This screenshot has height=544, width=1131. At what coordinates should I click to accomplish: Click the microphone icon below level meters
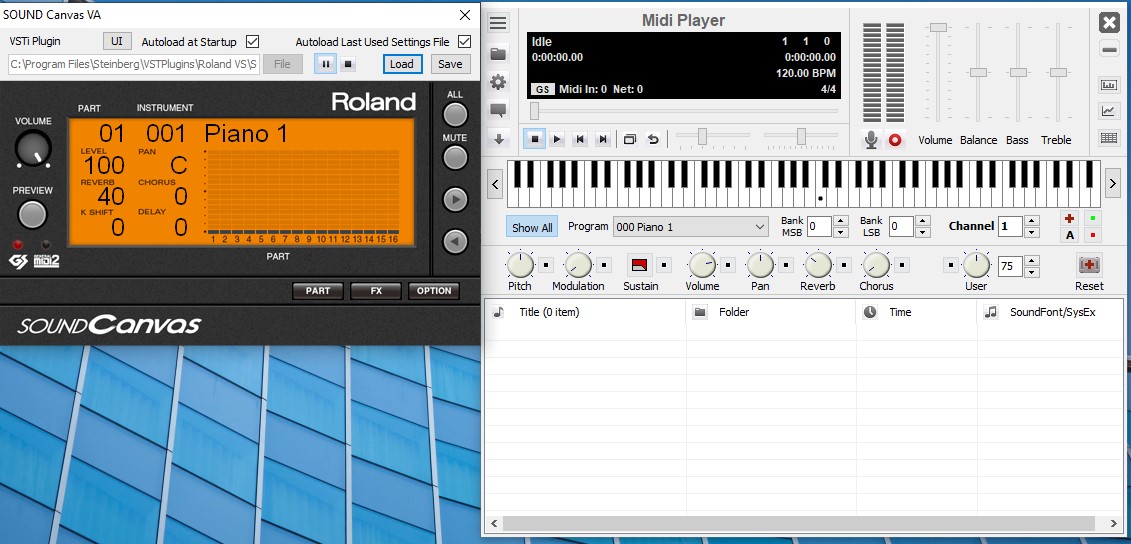point(871,140)
